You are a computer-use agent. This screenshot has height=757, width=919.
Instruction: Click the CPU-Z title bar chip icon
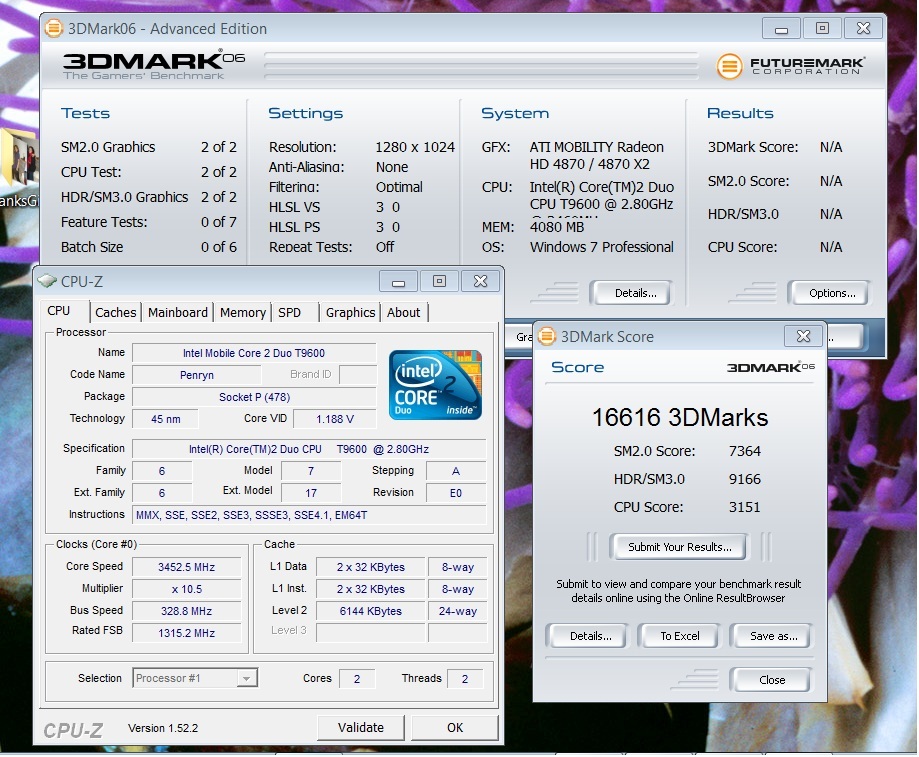point(47,281)
